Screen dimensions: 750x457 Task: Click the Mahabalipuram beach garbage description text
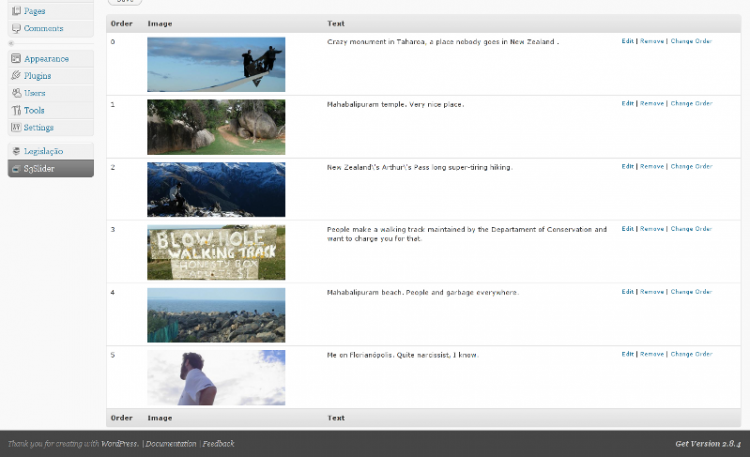point(423,292)
